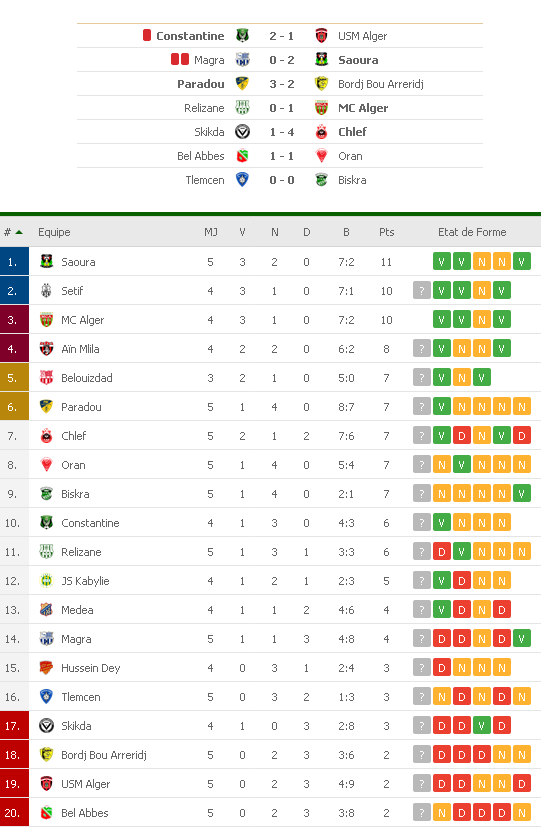
Task: Click the Setif team logo in standings
Action: [x=47, y=290]
